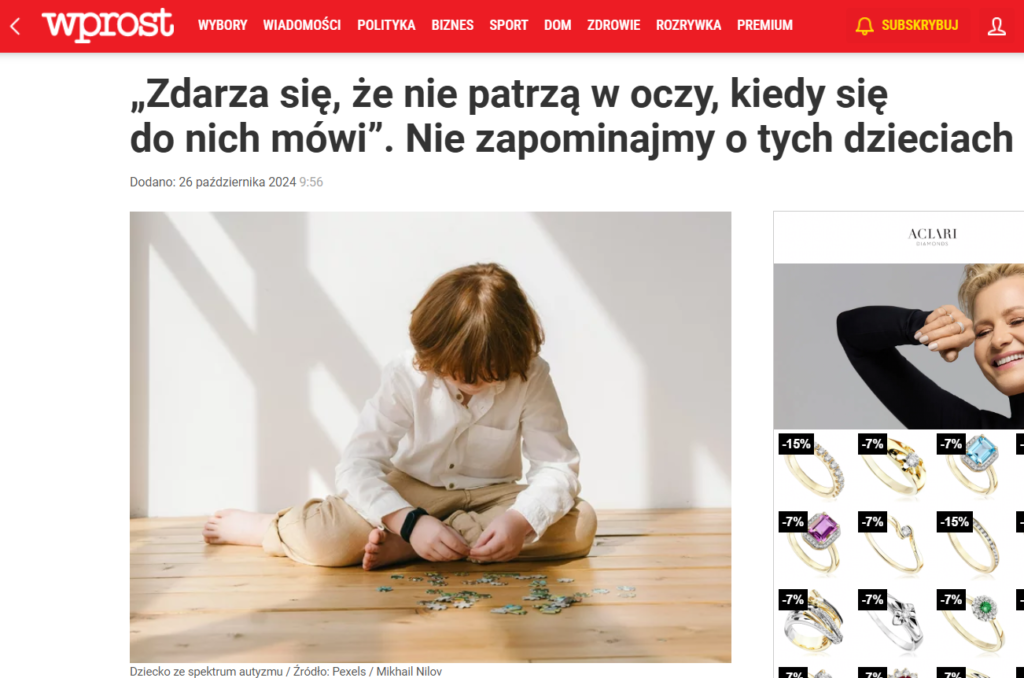Open the BIZNES menu item
Screen dimensions: 1024x678
pyautogui.click(x=452, y=25)
